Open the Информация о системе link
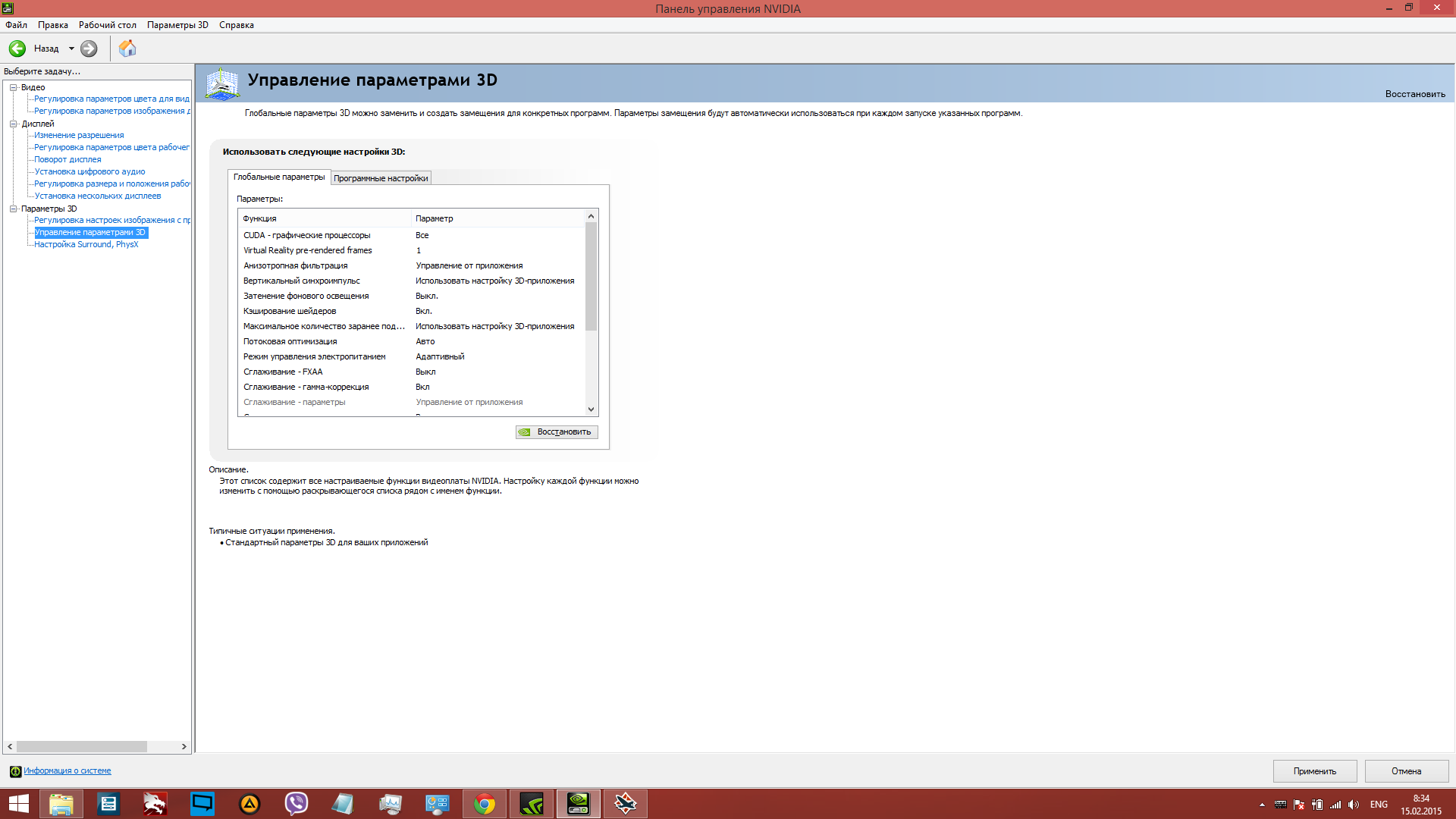Screen dimensions: 1456x819 point(67,771)
